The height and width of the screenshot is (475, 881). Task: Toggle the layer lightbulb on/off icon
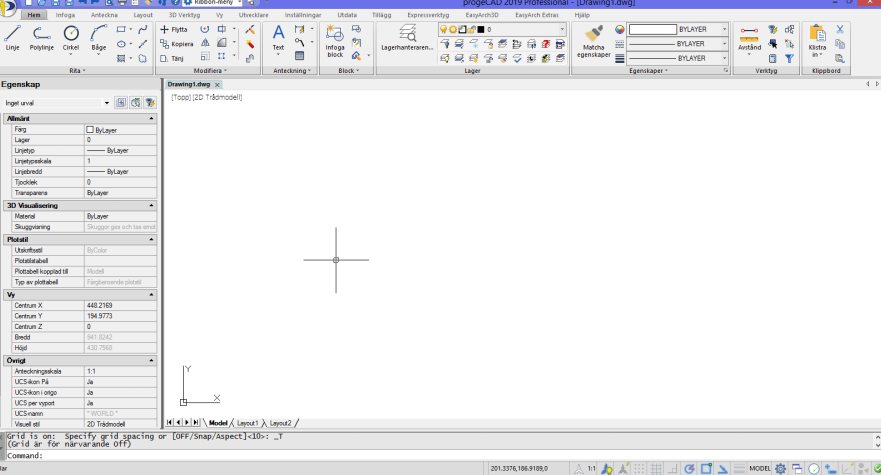click(x=443, y=29)
